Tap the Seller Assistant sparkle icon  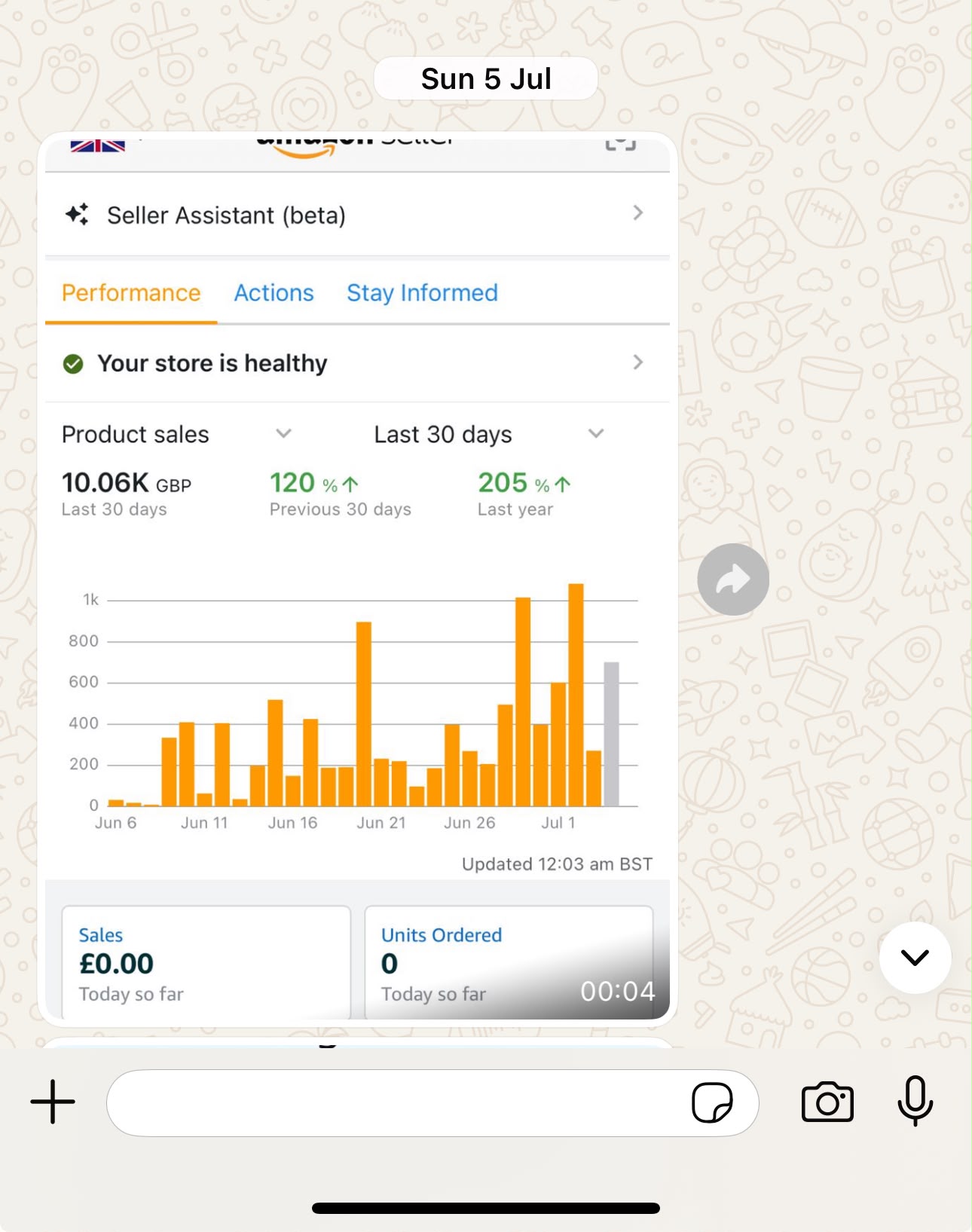tap(77, 215)
